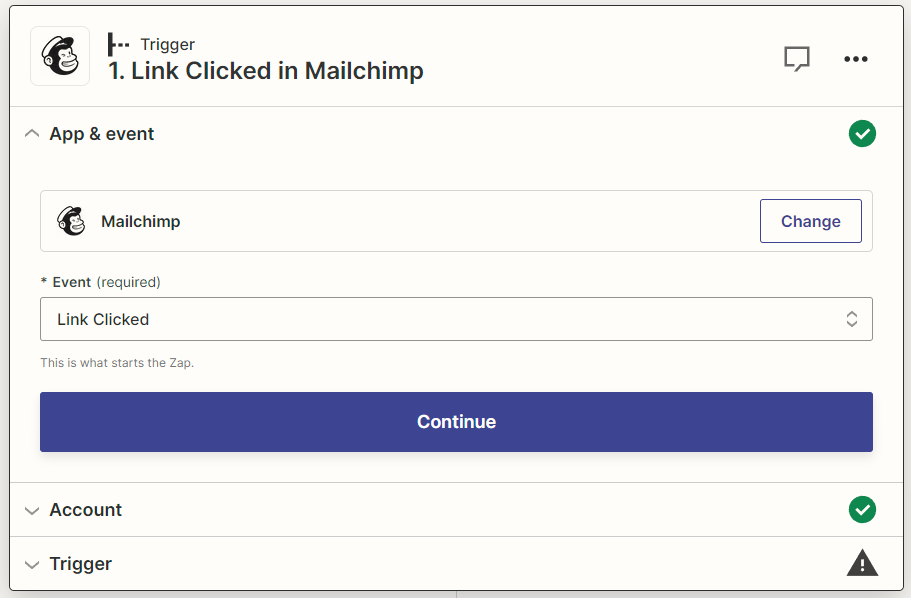Viewport: 911px width, 598px height.
Task: Click the Mailchimp logo in the step header
Action: click(x=60, y=56)
